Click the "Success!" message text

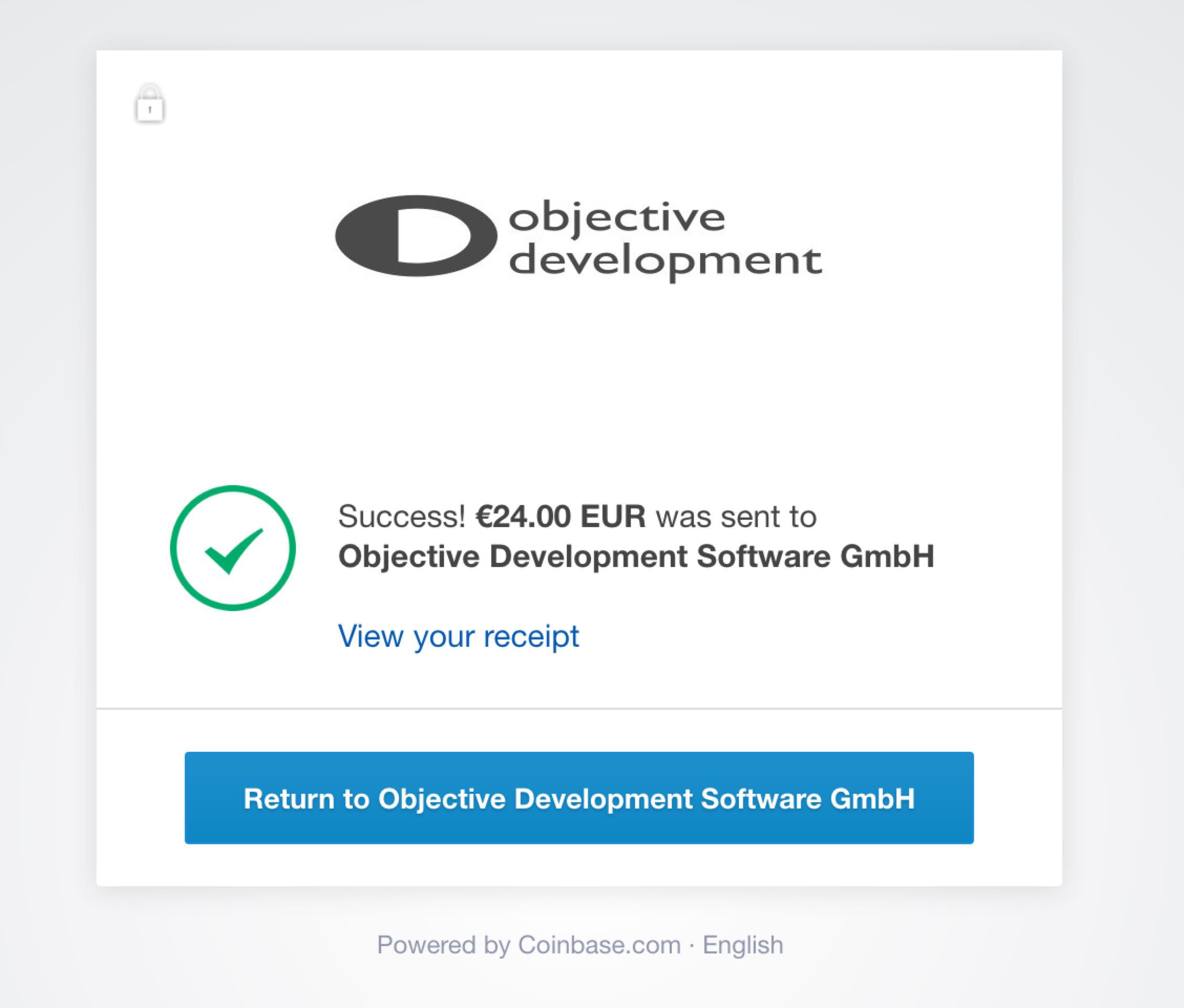401,517
